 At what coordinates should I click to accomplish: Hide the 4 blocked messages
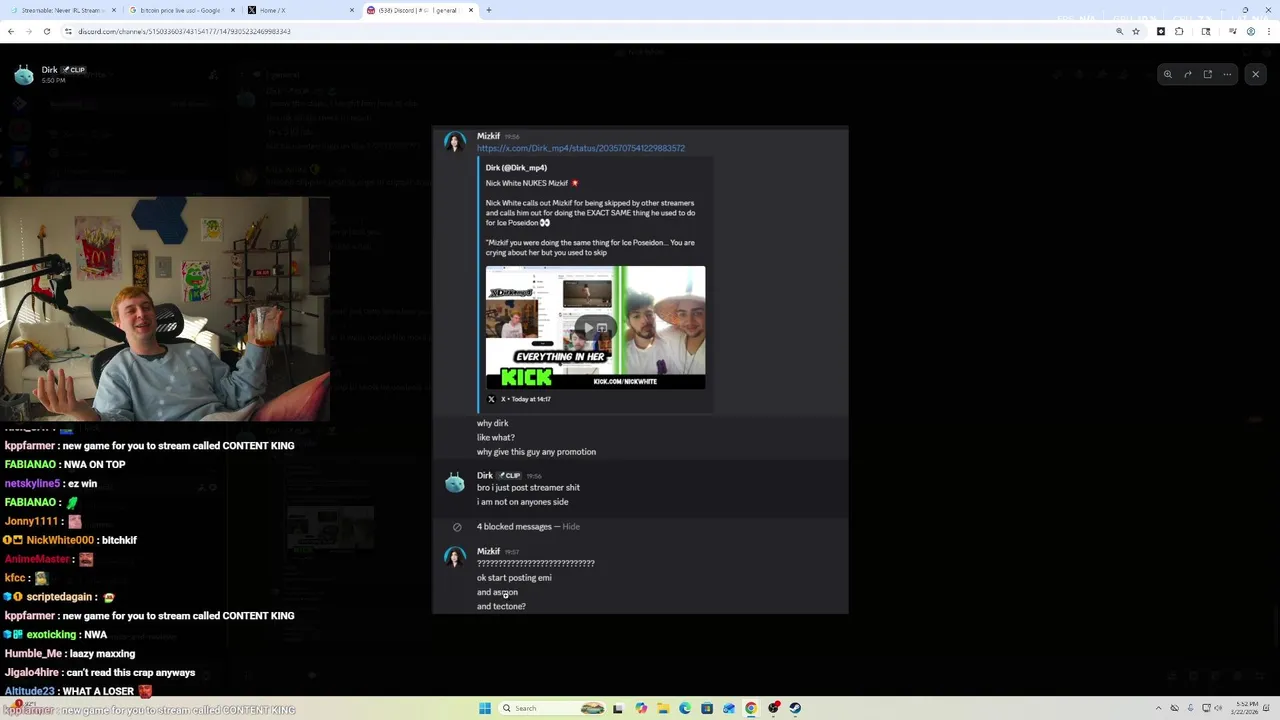point(571,527)
